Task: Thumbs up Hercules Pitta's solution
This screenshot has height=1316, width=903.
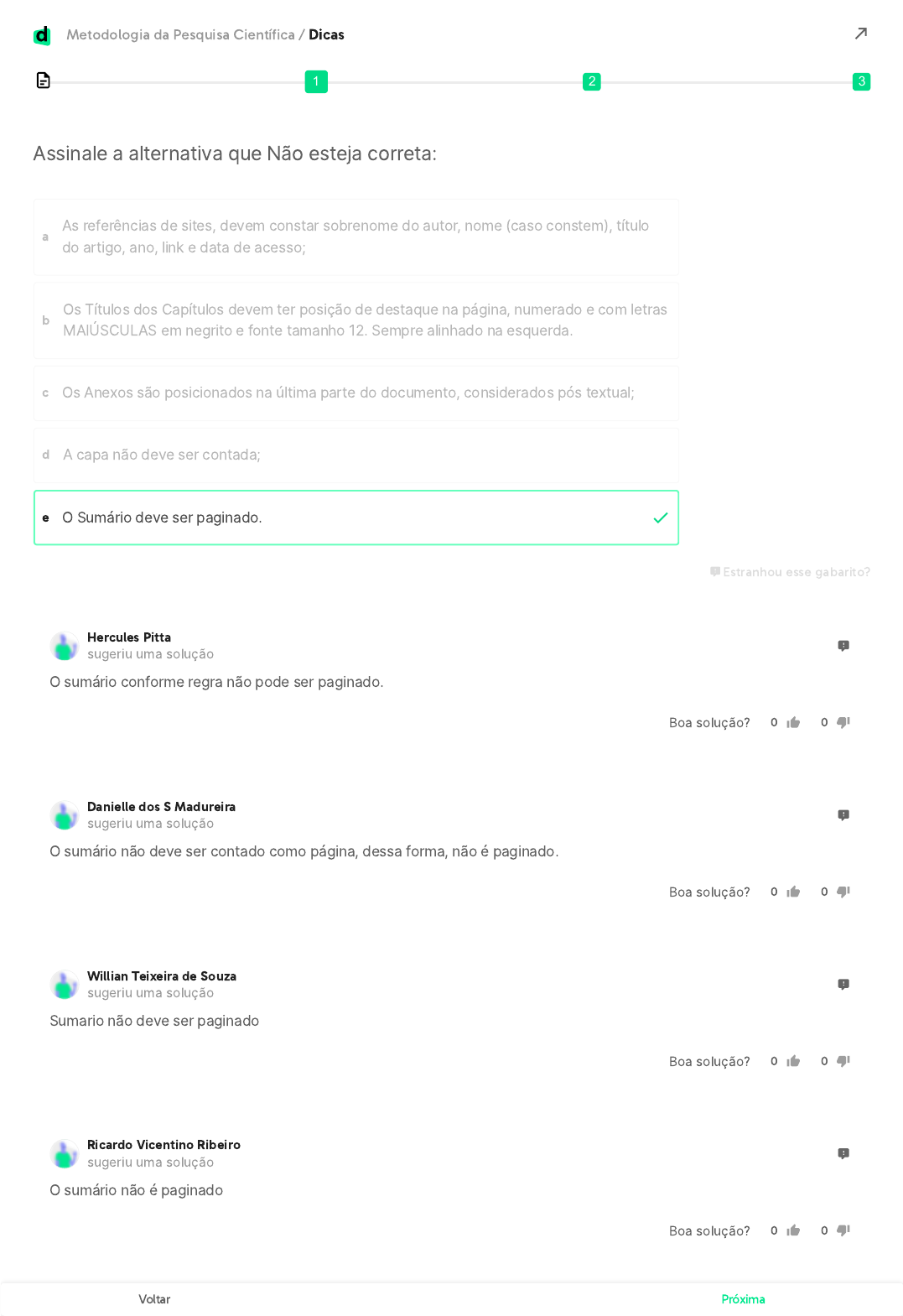Action: point(793,722)
